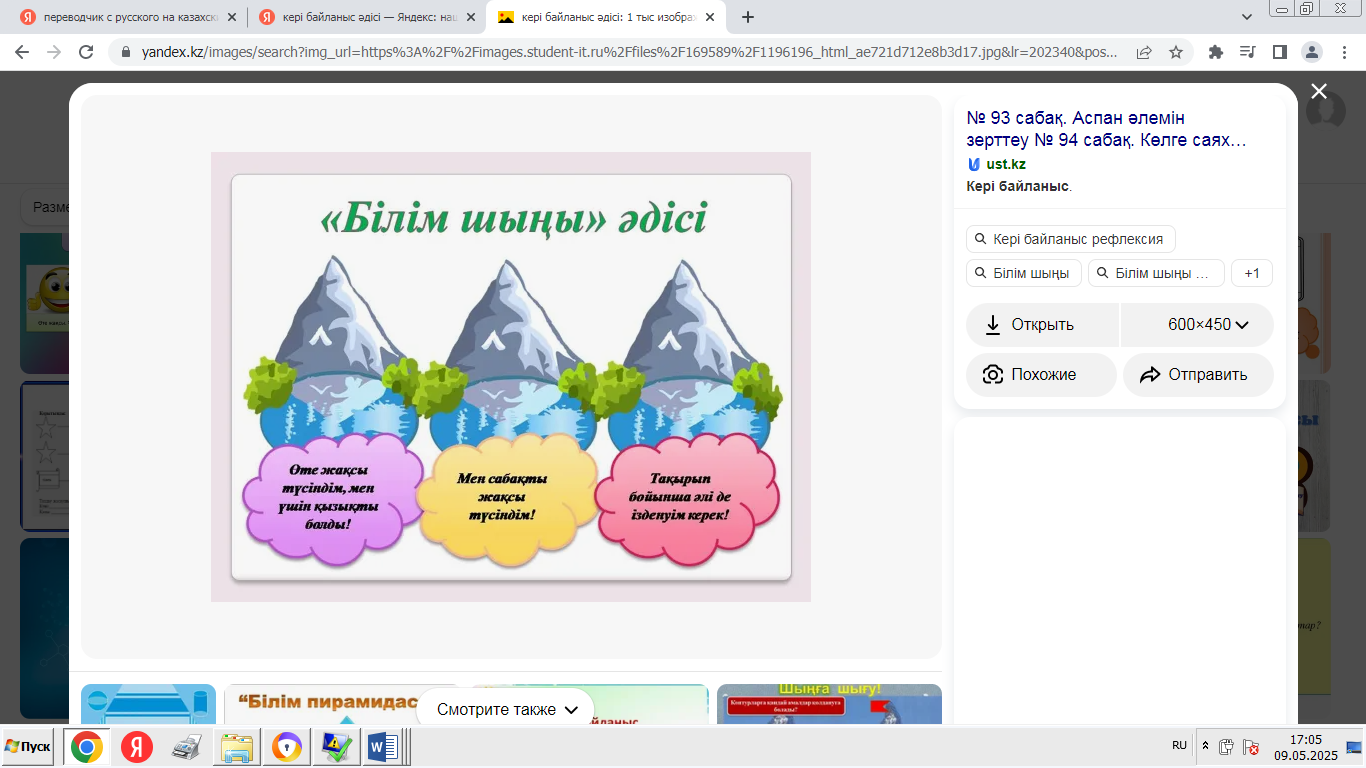Click the 'Отправить' share button

[1198, 374]
